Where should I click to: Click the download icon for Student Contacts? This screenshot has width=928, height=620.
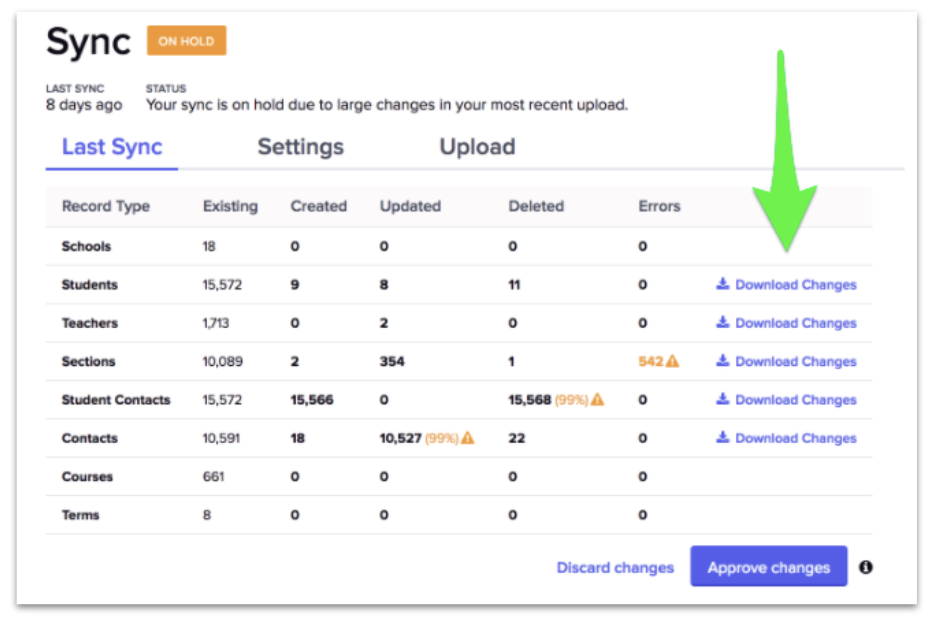(721, 400)
